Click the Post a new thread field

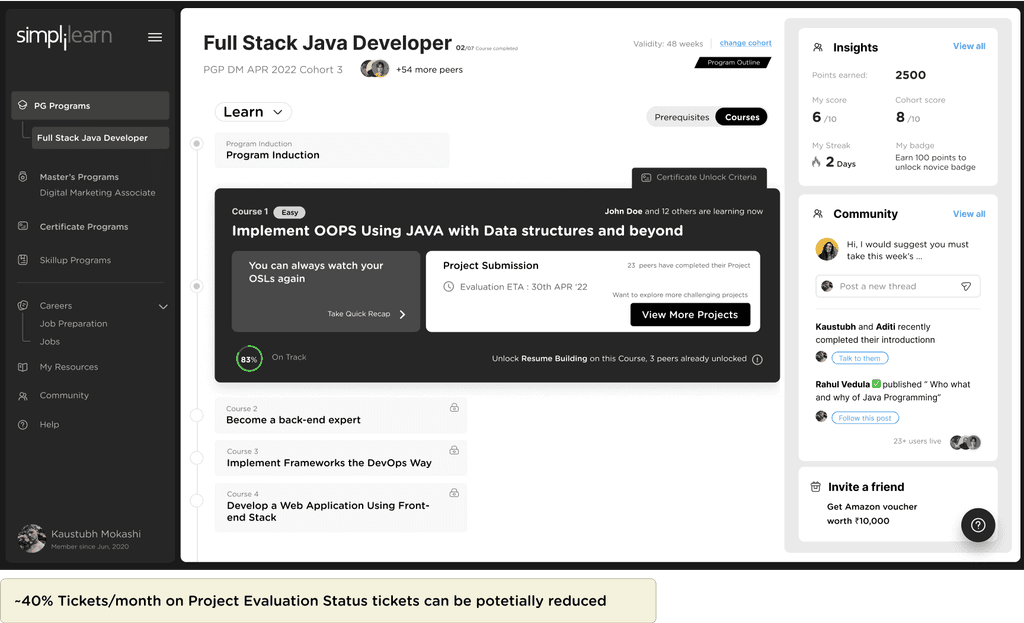(x=898, y=286)
